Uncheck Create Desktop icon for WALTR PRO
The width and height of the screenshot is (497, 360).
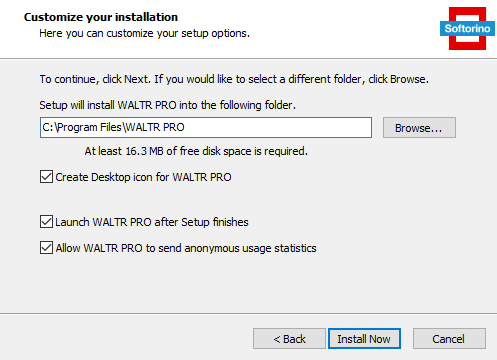coord(46,177)
